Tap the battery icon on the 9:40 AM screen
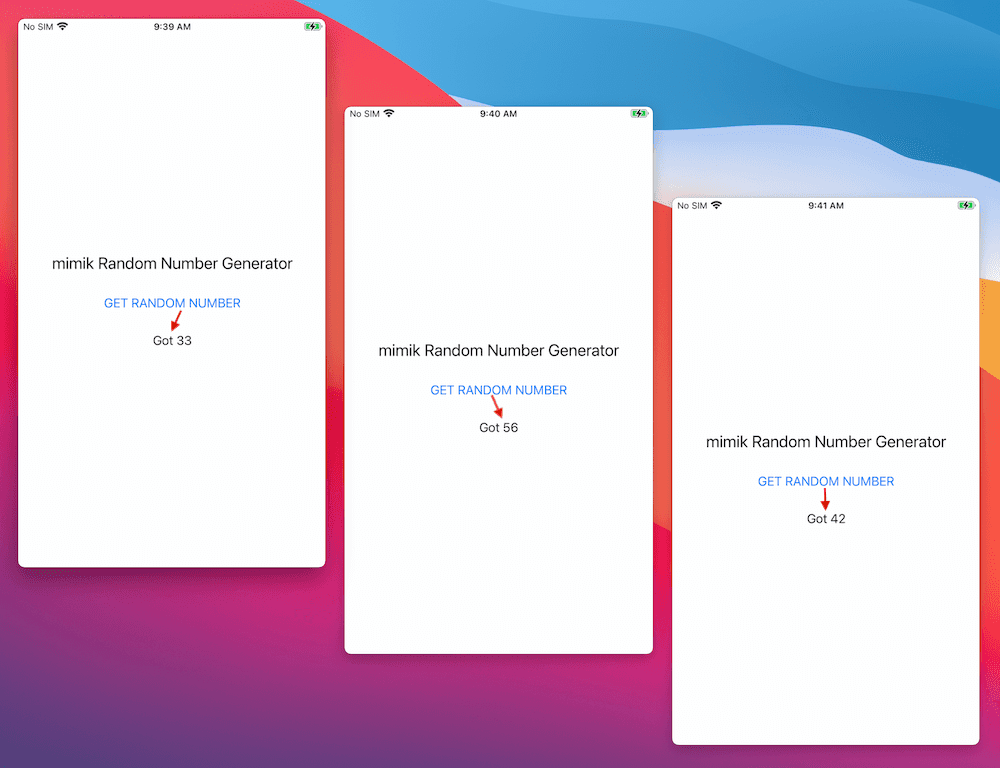Screen dimensions: 1000x768 [x=638, y=114]
